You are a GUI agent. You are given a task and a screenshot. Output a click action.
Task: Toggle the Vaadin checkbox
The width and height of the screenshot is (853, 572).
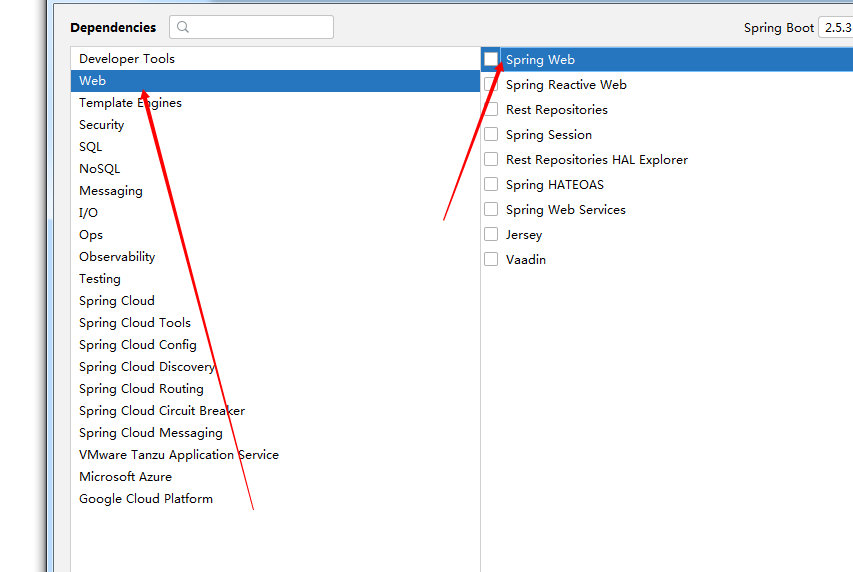[x=491, y=260]
